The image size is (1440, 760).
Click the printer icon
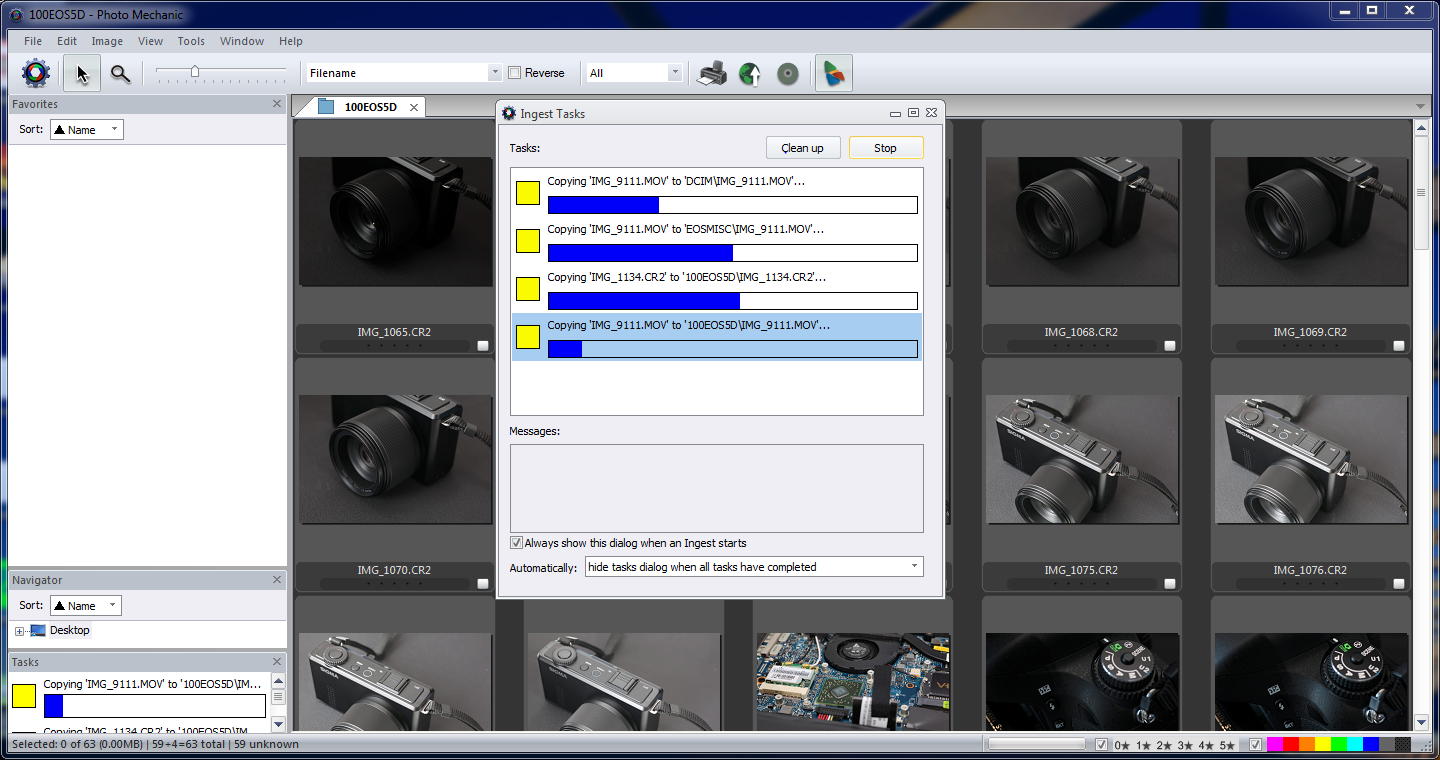[x=712, y=73]
